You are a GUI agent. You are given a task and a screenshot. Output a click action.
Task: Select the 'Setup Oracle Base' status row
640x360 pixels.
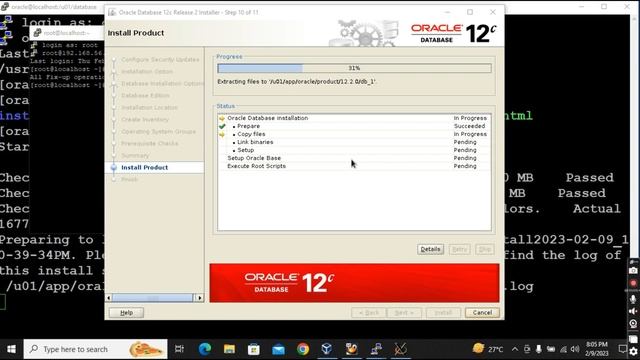(x=354, y=158)
